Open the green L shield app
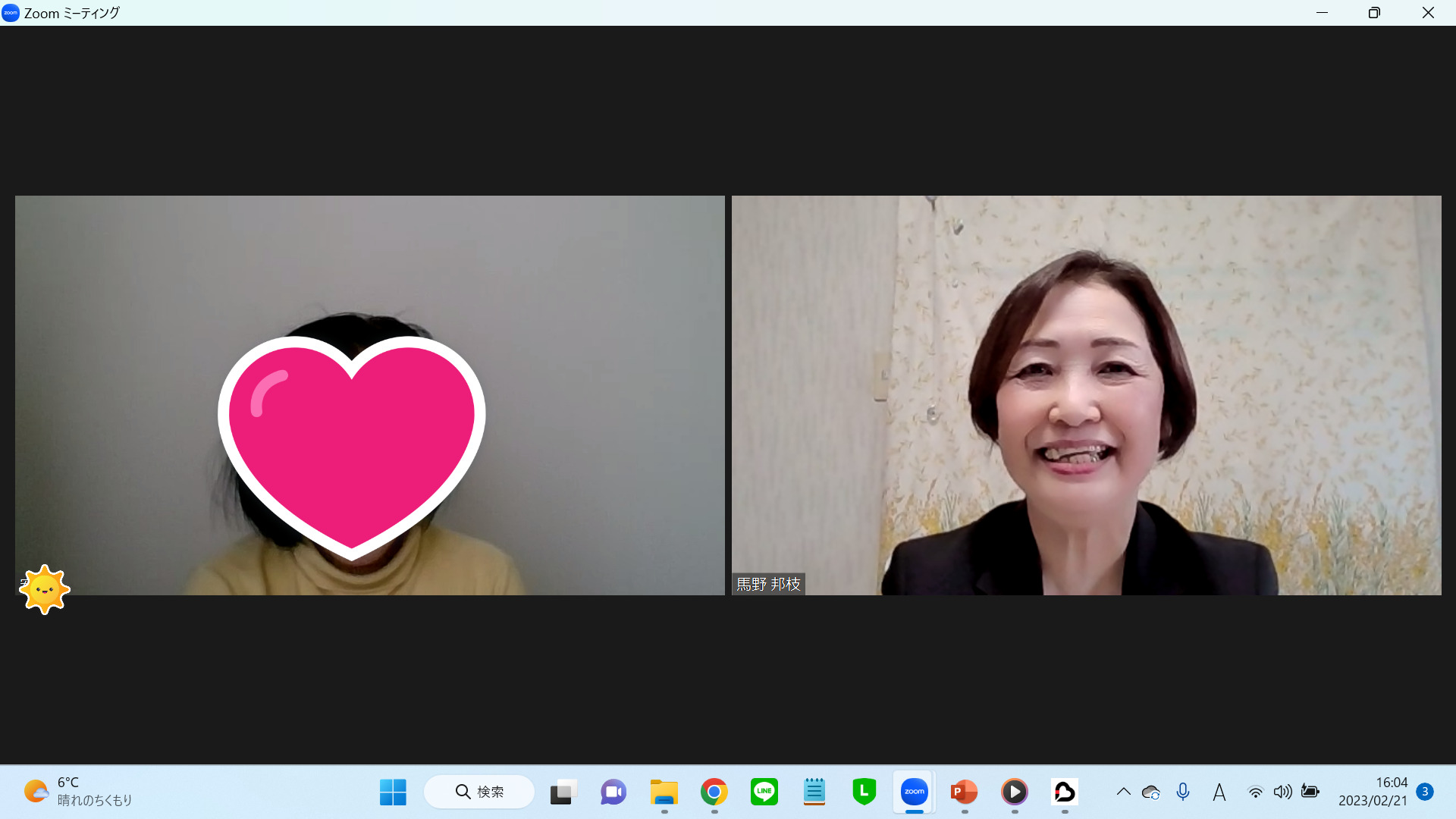 pyautogui.click(x=864, y=792)
